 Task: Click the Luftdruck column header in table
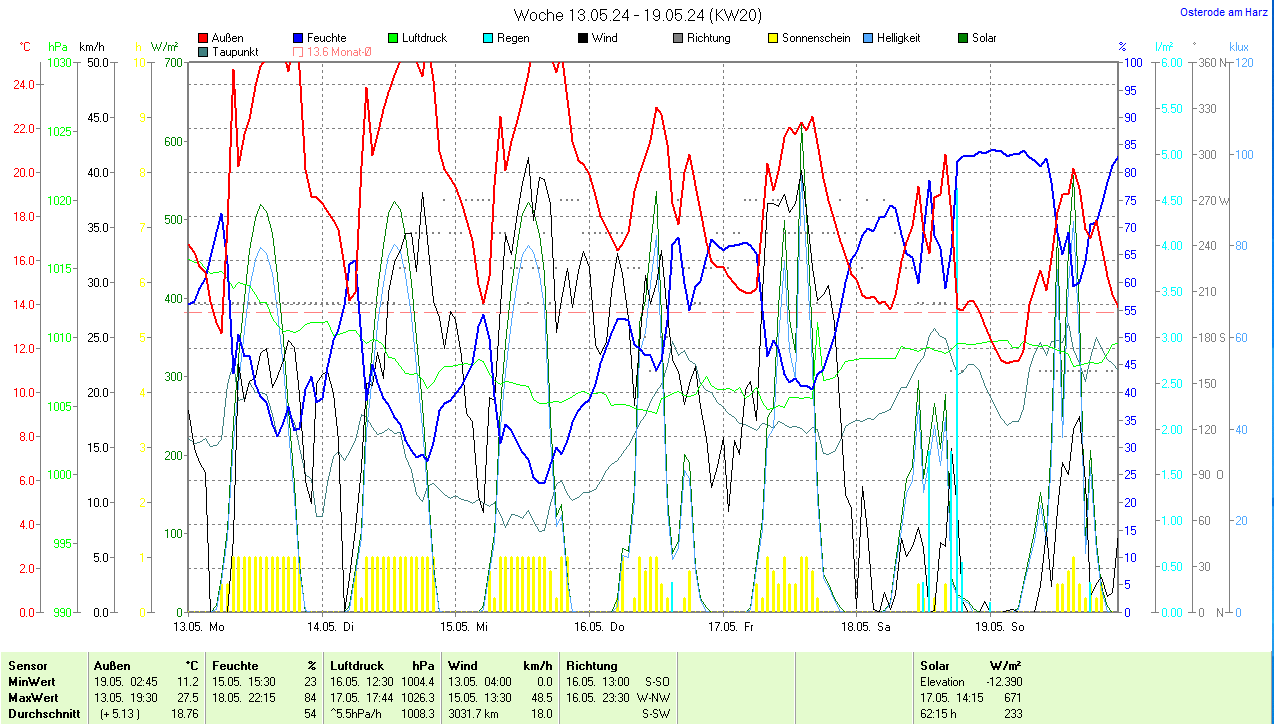point(357,665)
